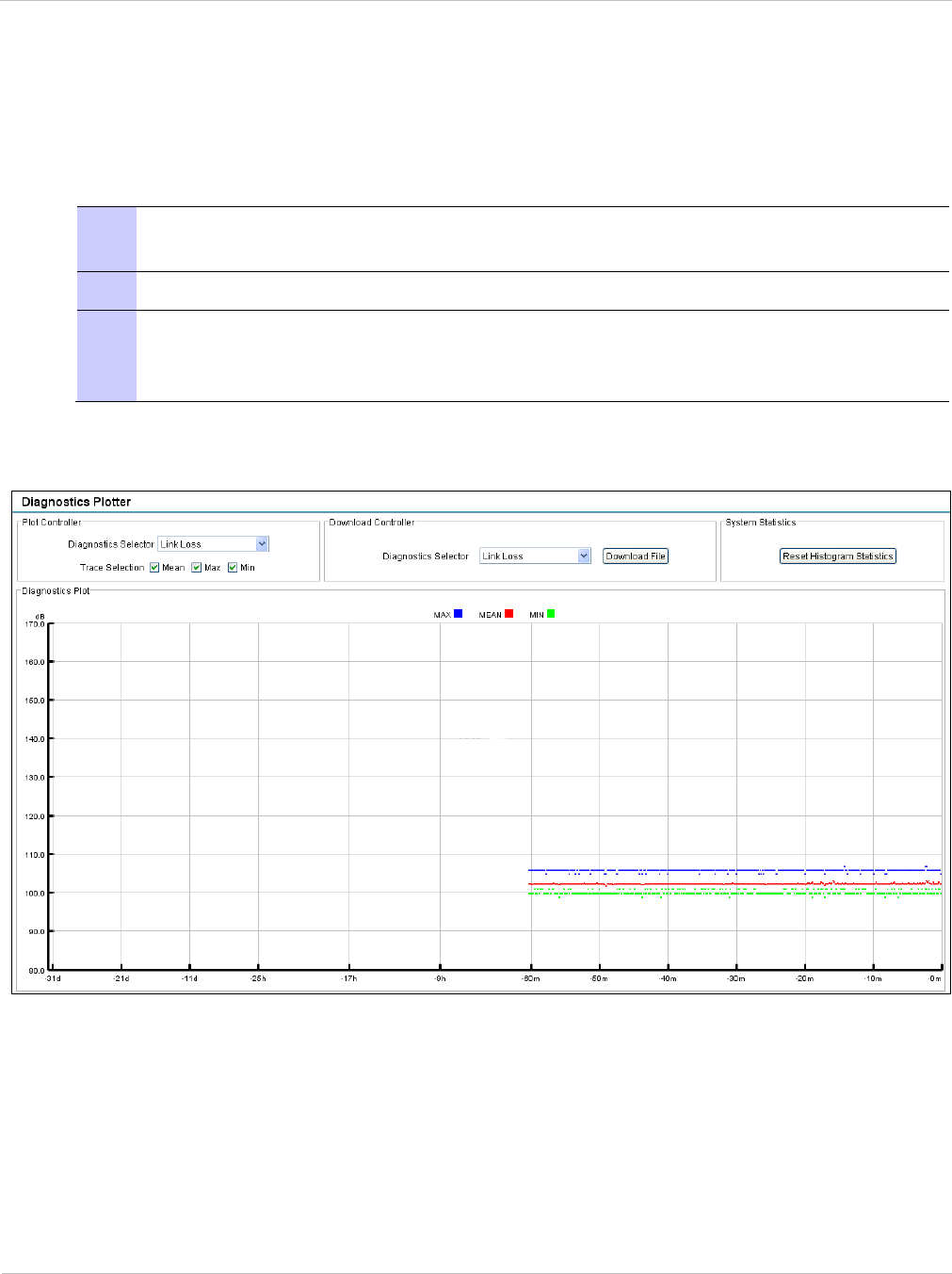Click the -31d x-axis label
This screenshot has height=1274, width=952.
pos(53,979)
